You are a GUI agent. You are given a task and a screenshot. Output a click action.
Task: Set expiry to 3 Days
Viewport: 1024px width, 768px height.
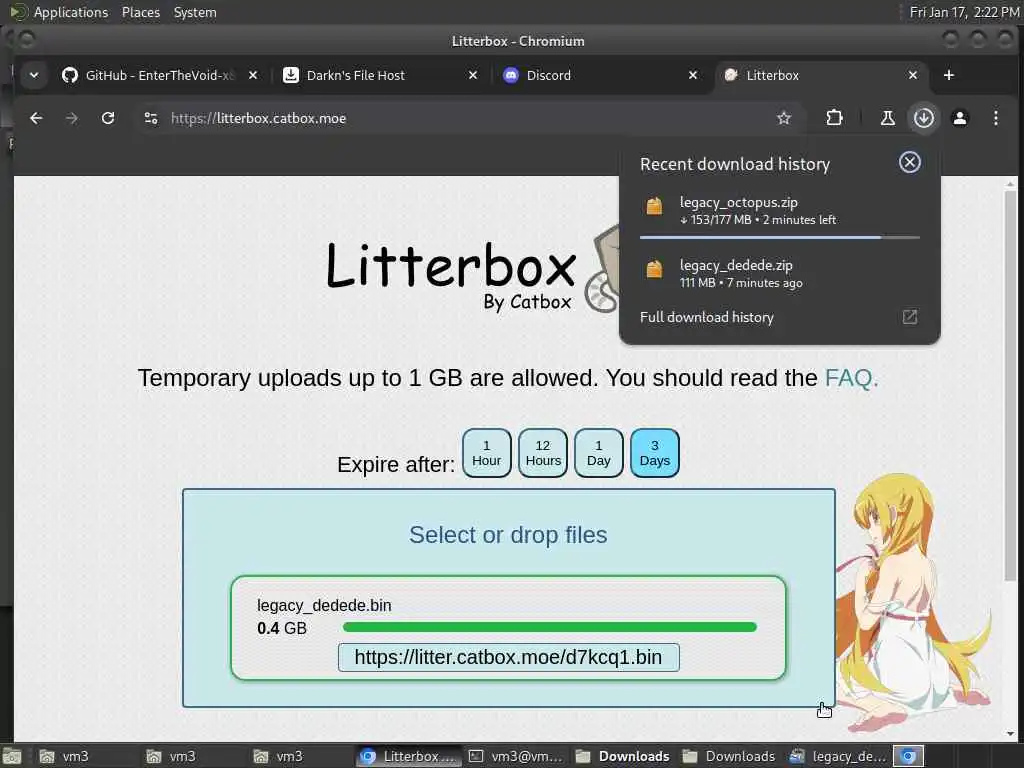point(654,453)
